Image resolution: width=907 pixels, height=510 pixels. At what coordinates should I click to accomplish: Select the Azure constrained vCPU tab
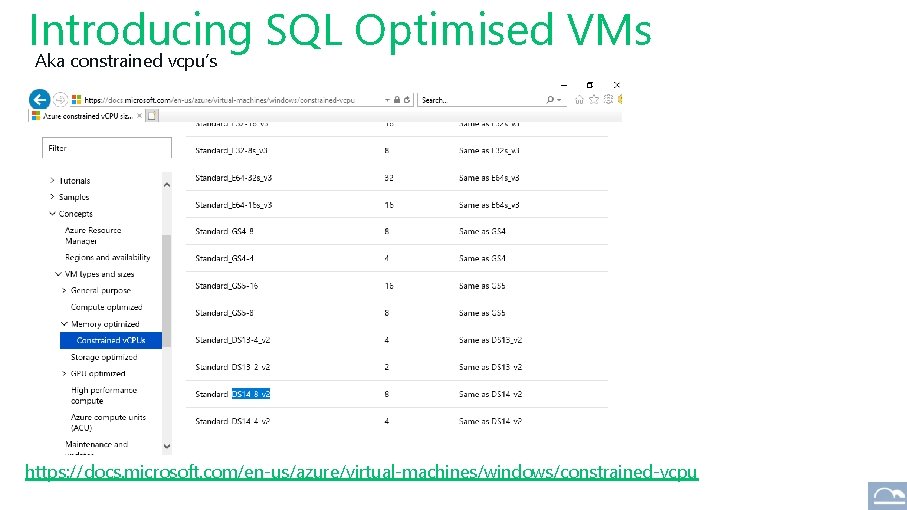(x=87, y=116)
